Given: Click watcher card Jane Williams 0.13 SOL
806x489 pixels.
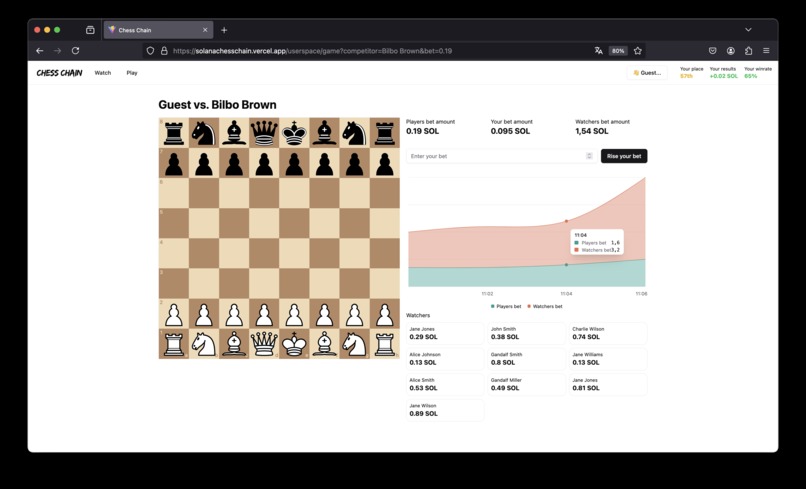Looking at the screenshot, I should pyautogui.click(x=608, y=359).
